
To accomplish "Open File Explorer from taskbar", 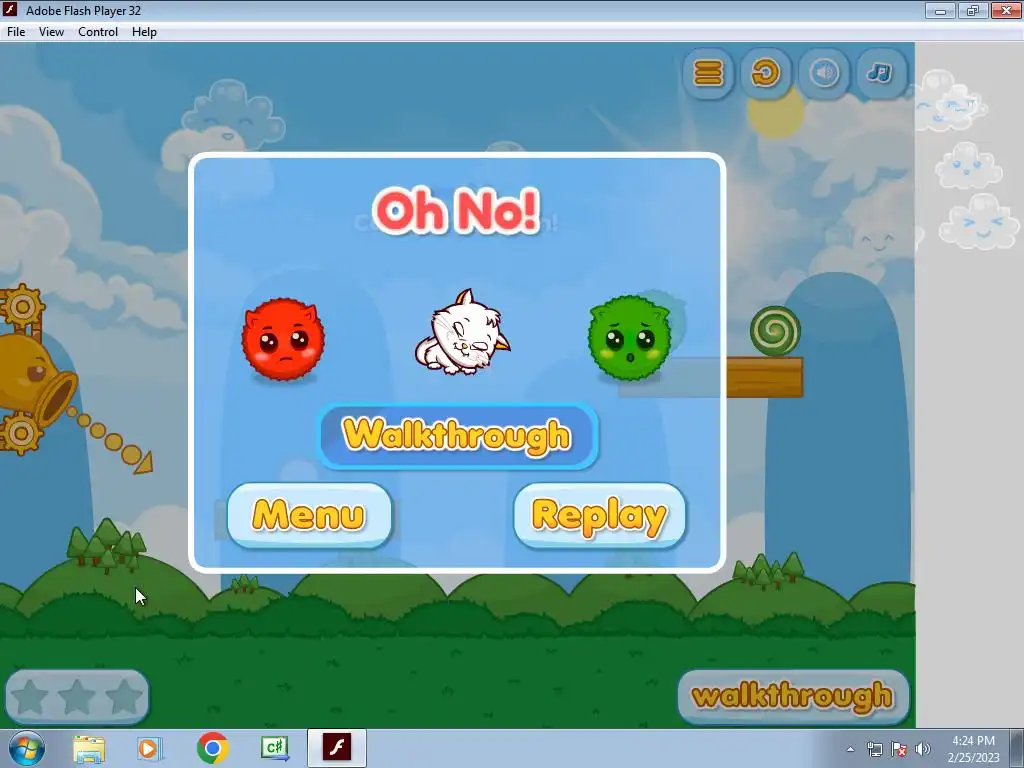I will point(89,748).
